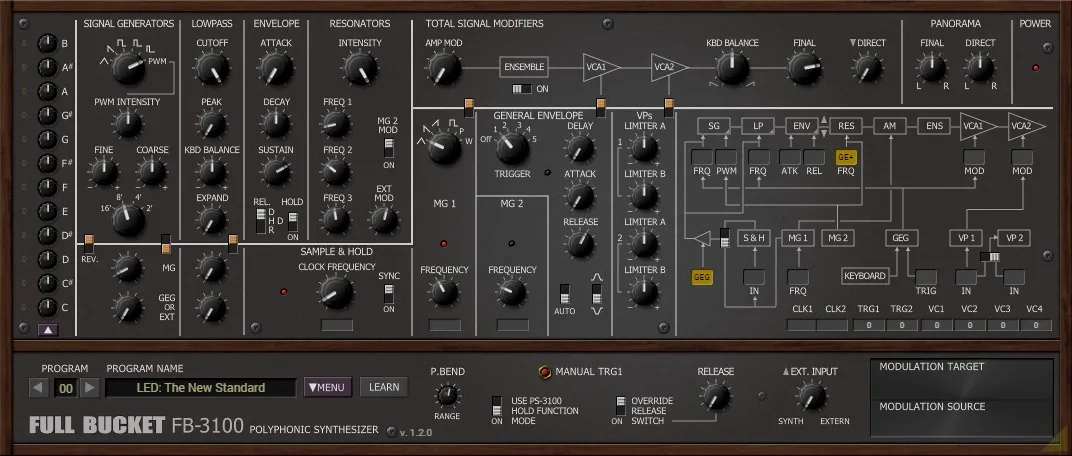Toggle the envelope HOLD switch
This screenshot has height=456, width=1072.
[x=292, y=222]
